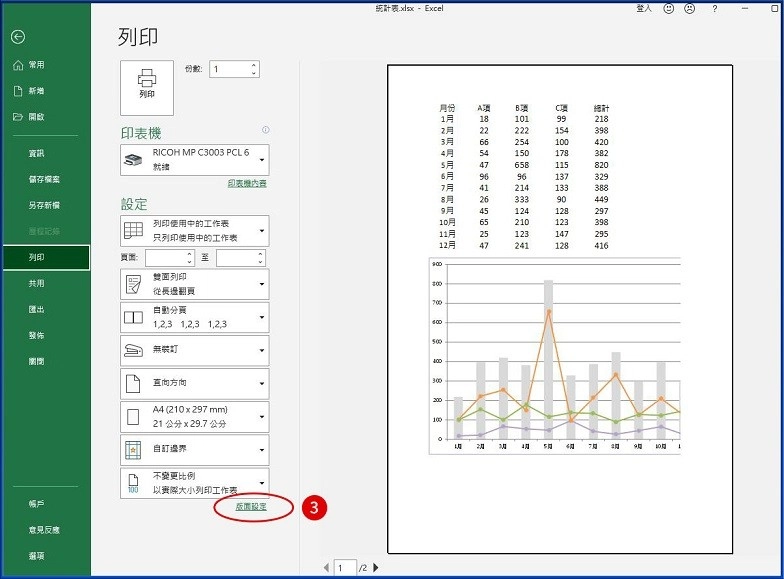Open 直向方向 orientation dropdown

[x=194, y=384]
